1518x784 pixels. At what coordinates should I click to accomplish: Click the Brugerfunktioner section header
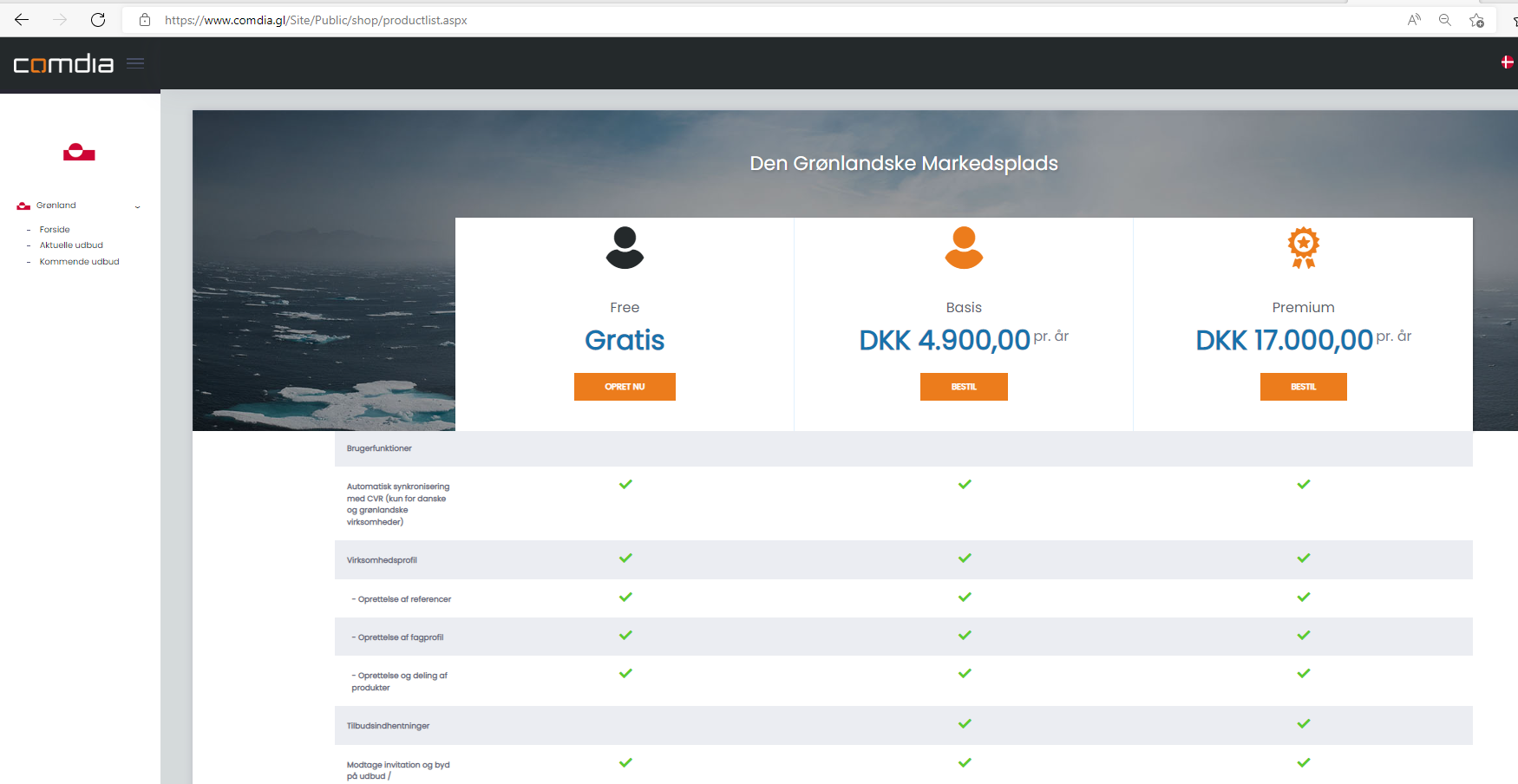(x=379, y=448)
